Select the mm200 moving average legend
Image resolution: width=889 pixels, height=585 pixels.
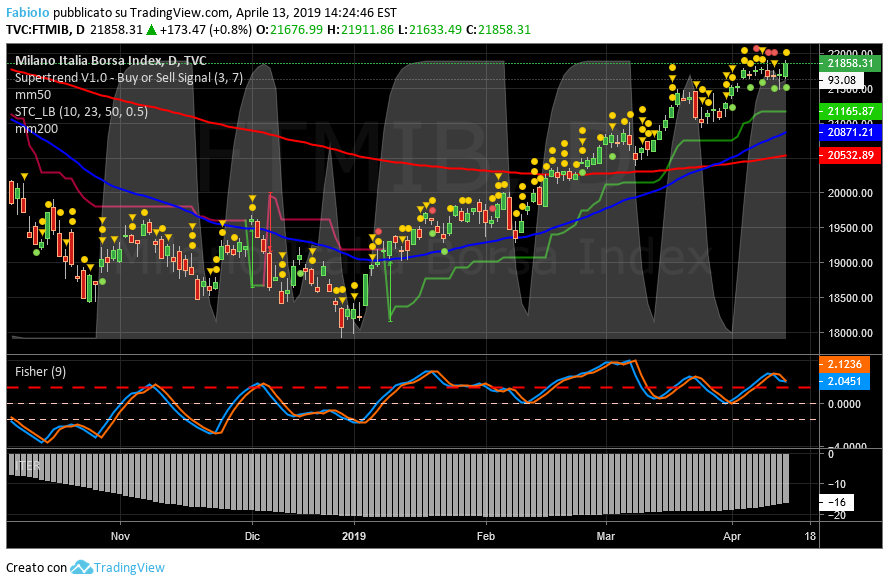point(36,128)
